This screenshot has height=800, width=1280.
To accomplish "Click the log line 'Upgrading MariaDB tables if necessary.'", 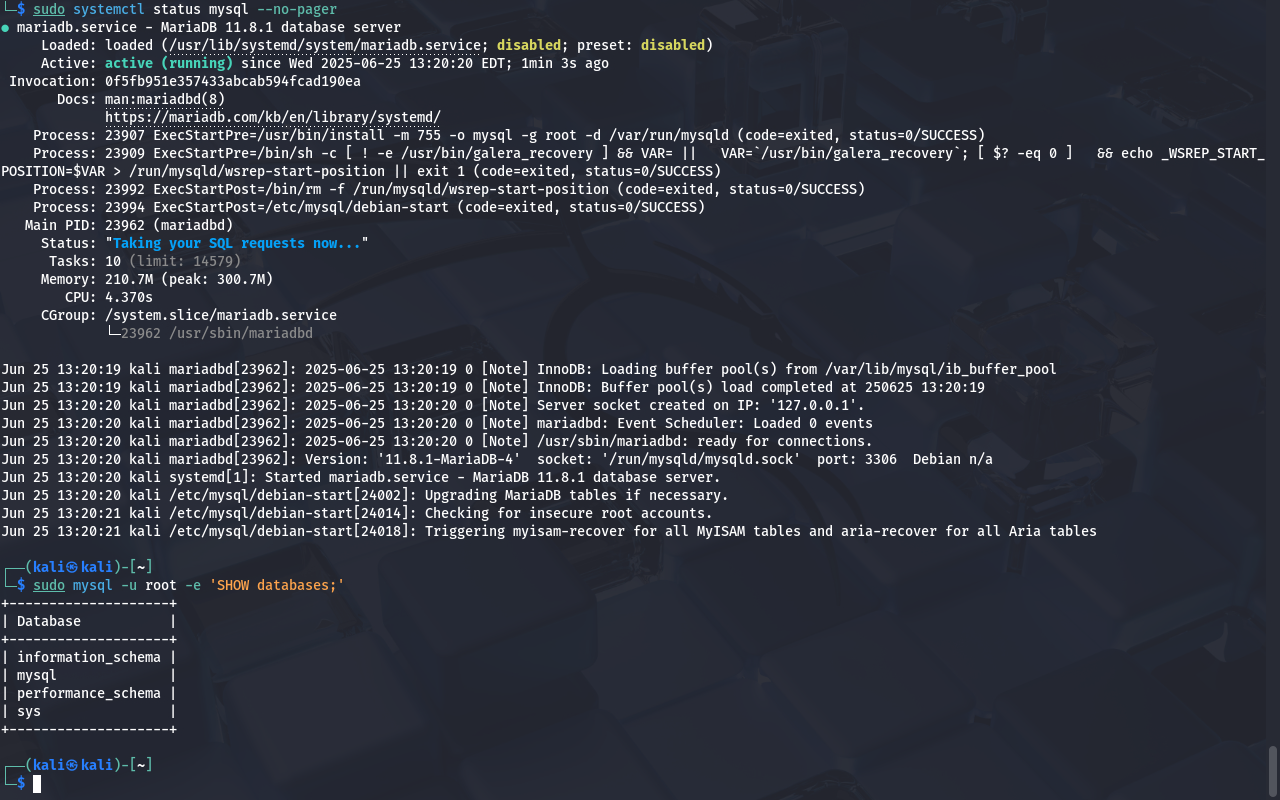I will [x=365, y=495].
